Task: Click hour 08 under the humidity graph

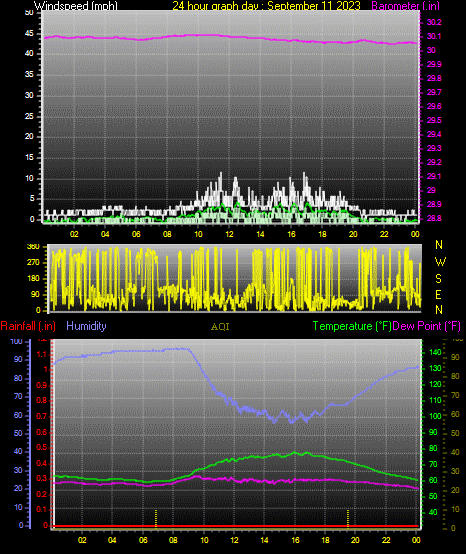Action: click(173, 540)
